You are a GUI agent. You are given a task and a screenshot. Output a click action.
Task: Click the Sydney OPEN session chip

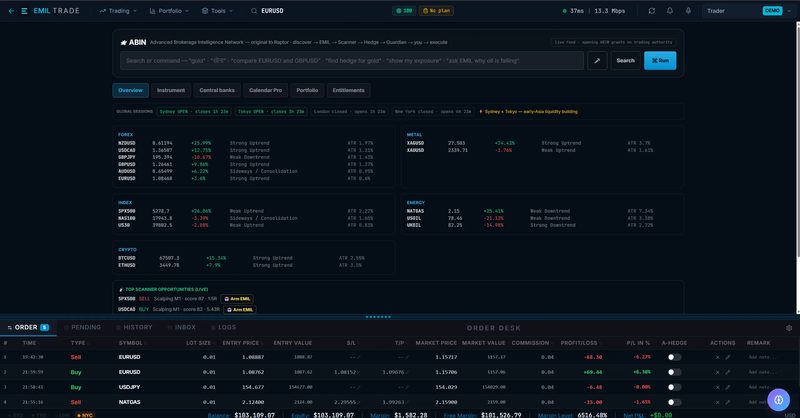pyautogui.click(x=194, y=112)
